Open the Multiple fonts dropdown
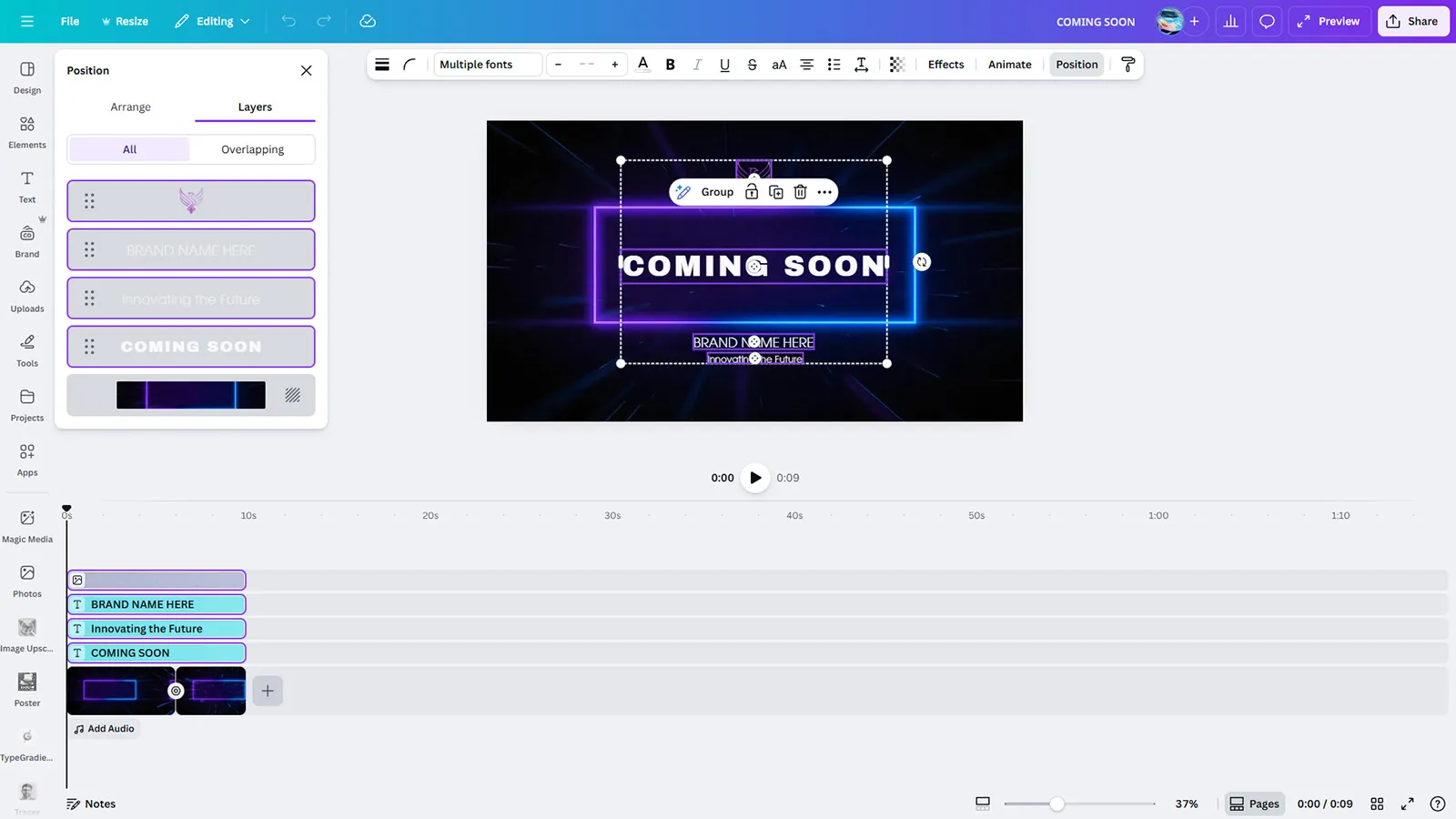This screenshot has width=1456, height=819. pyautogui.click(x=488, y=65)
